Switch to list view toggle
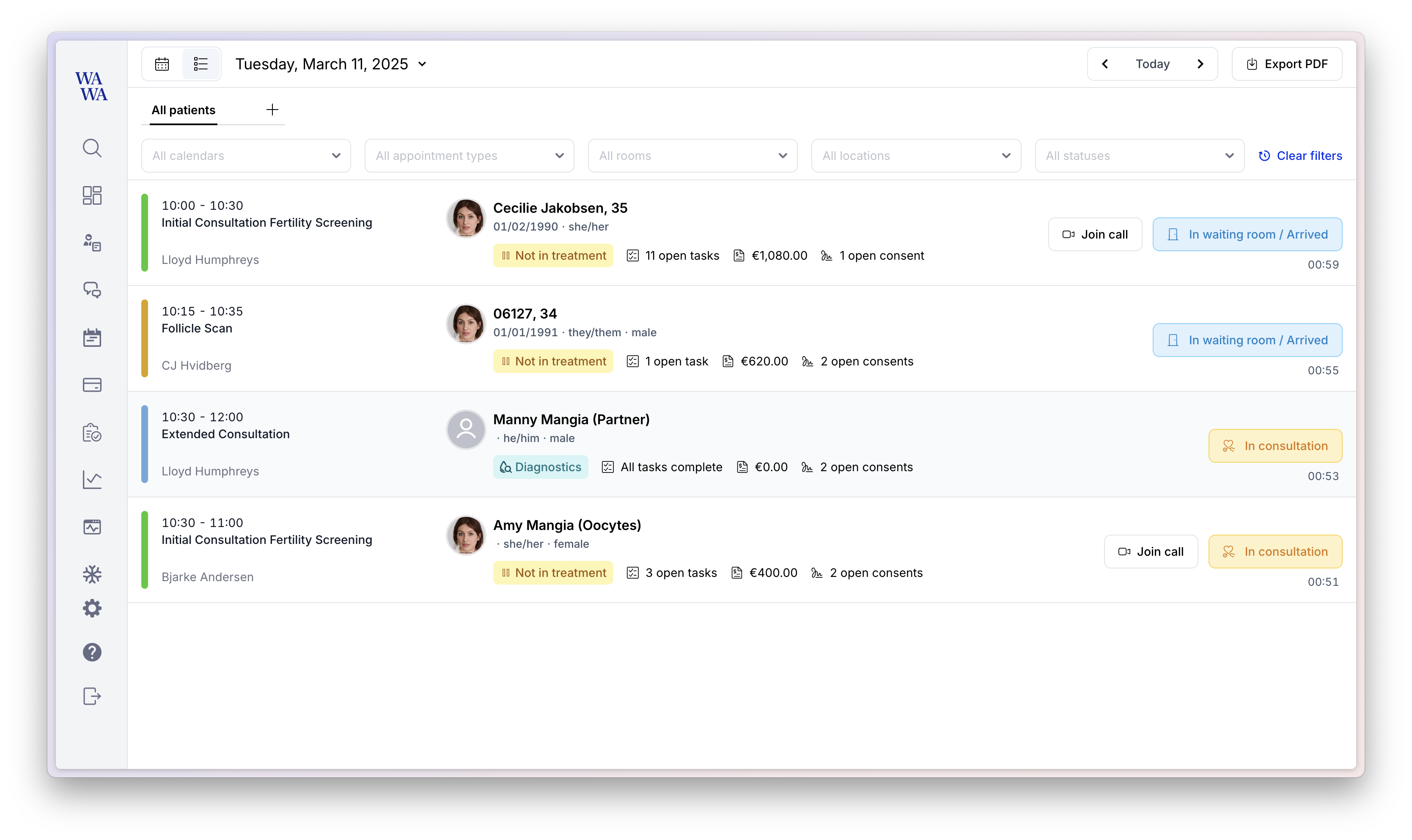Image resolution: width=1412 pixels, height=840 pixels. (201, 64)
